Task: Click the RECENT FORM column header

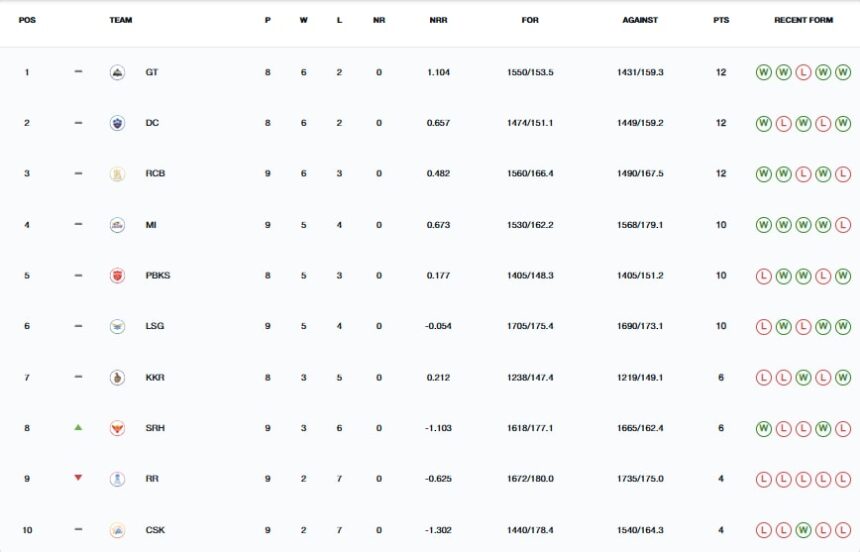Action: [x=803, y=20]
